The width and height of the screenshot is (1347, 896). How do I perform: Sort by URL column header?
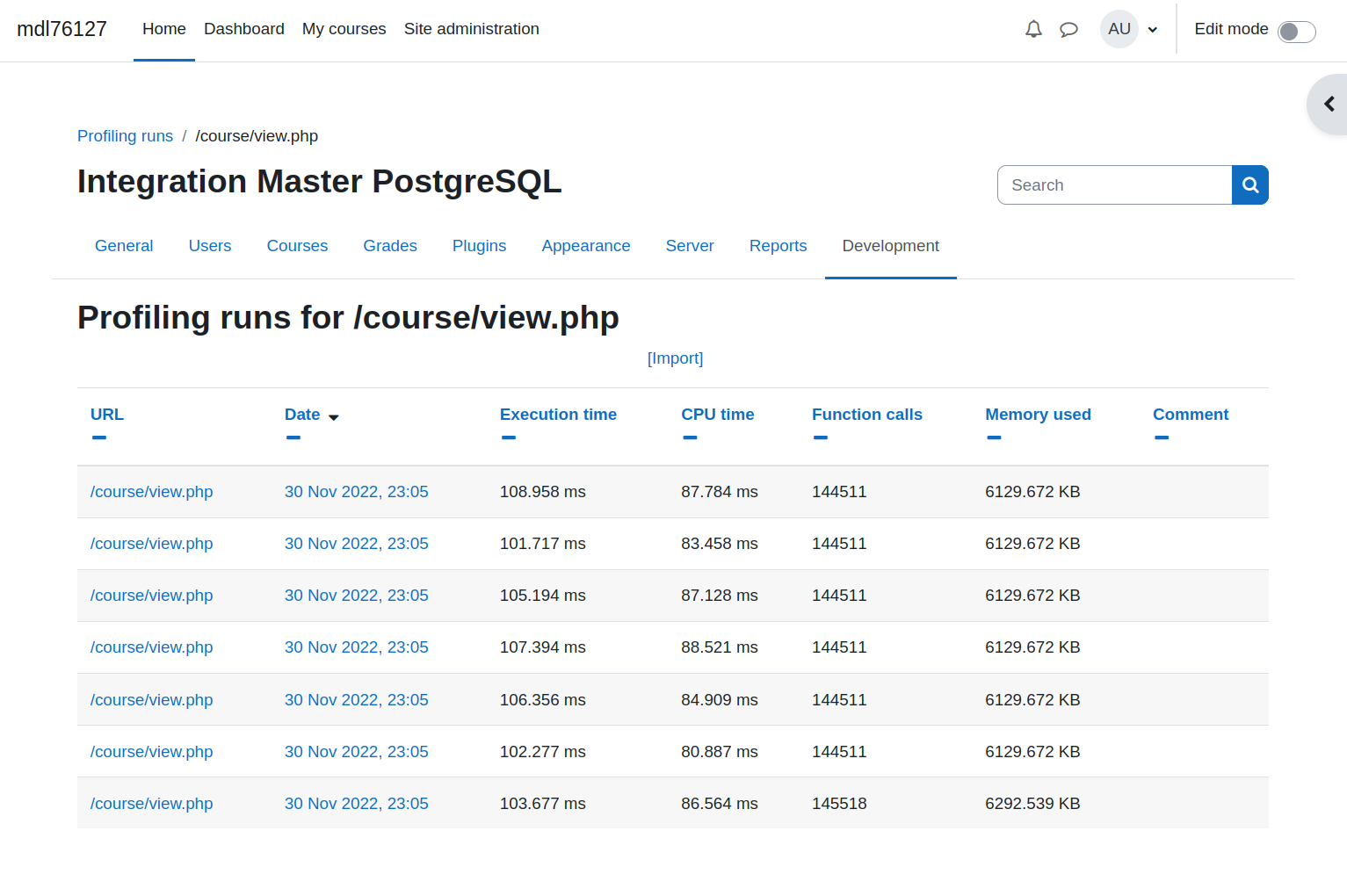coord(107,415)
